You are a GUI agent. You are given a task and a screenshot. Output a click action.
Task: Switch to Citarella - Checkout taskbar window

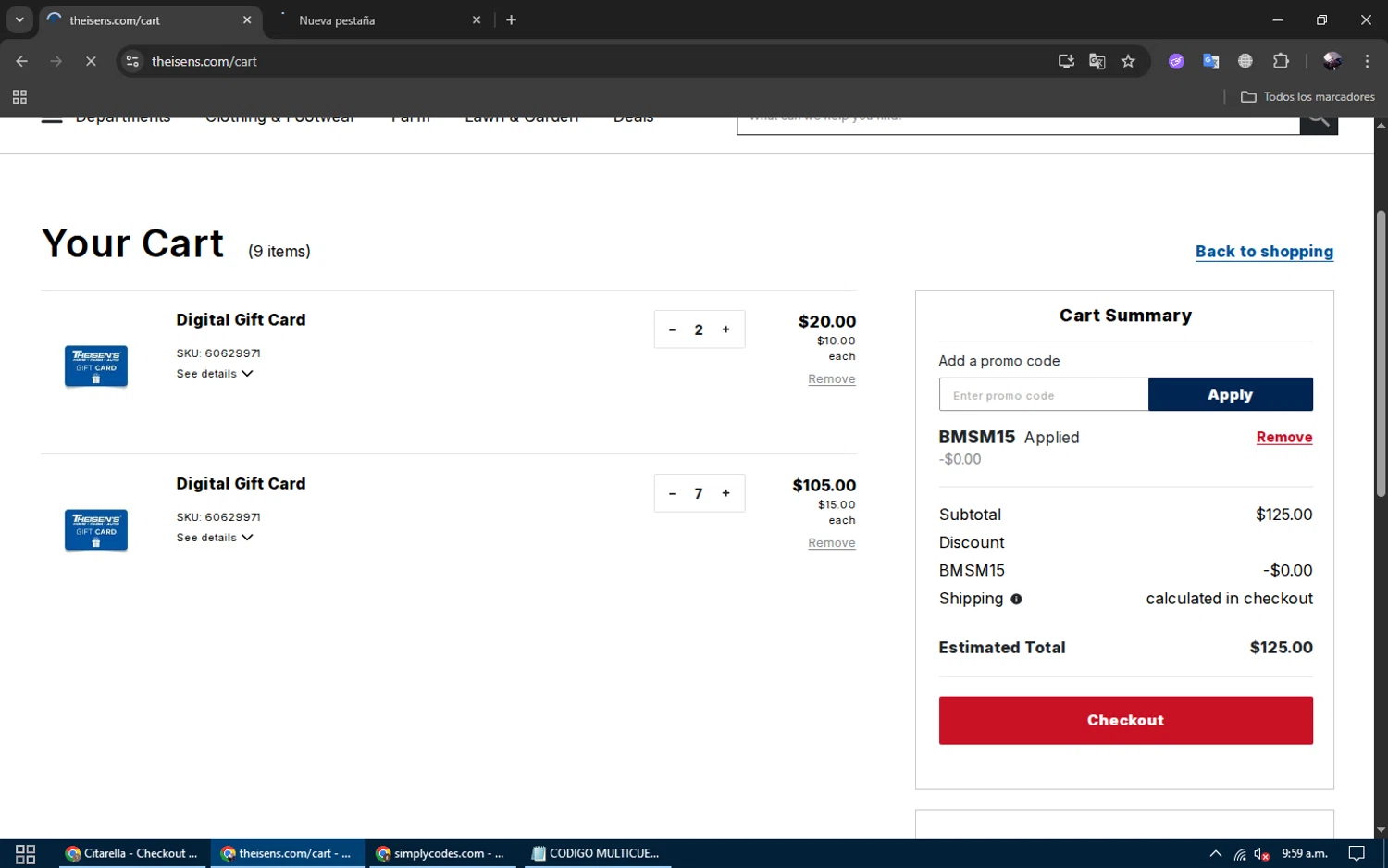pos(132,853)
